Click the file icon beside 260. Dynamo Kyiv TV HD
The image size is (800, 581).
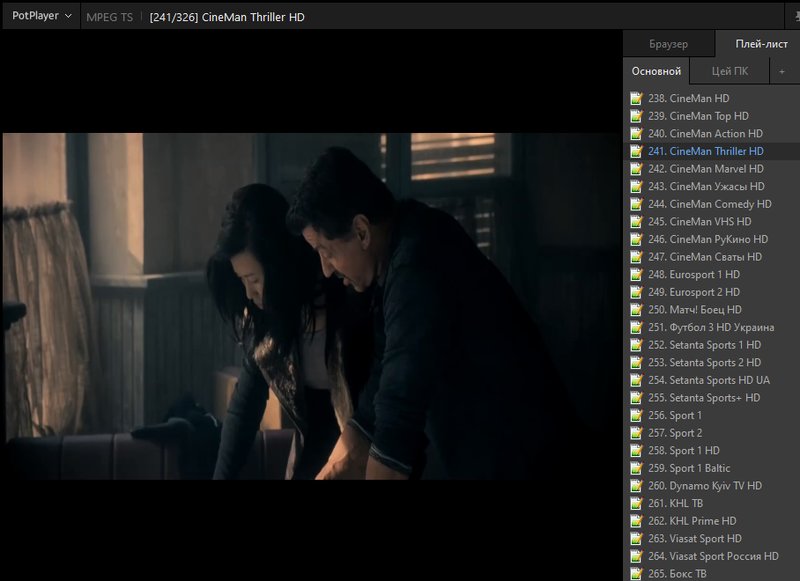tap(635, 486)
